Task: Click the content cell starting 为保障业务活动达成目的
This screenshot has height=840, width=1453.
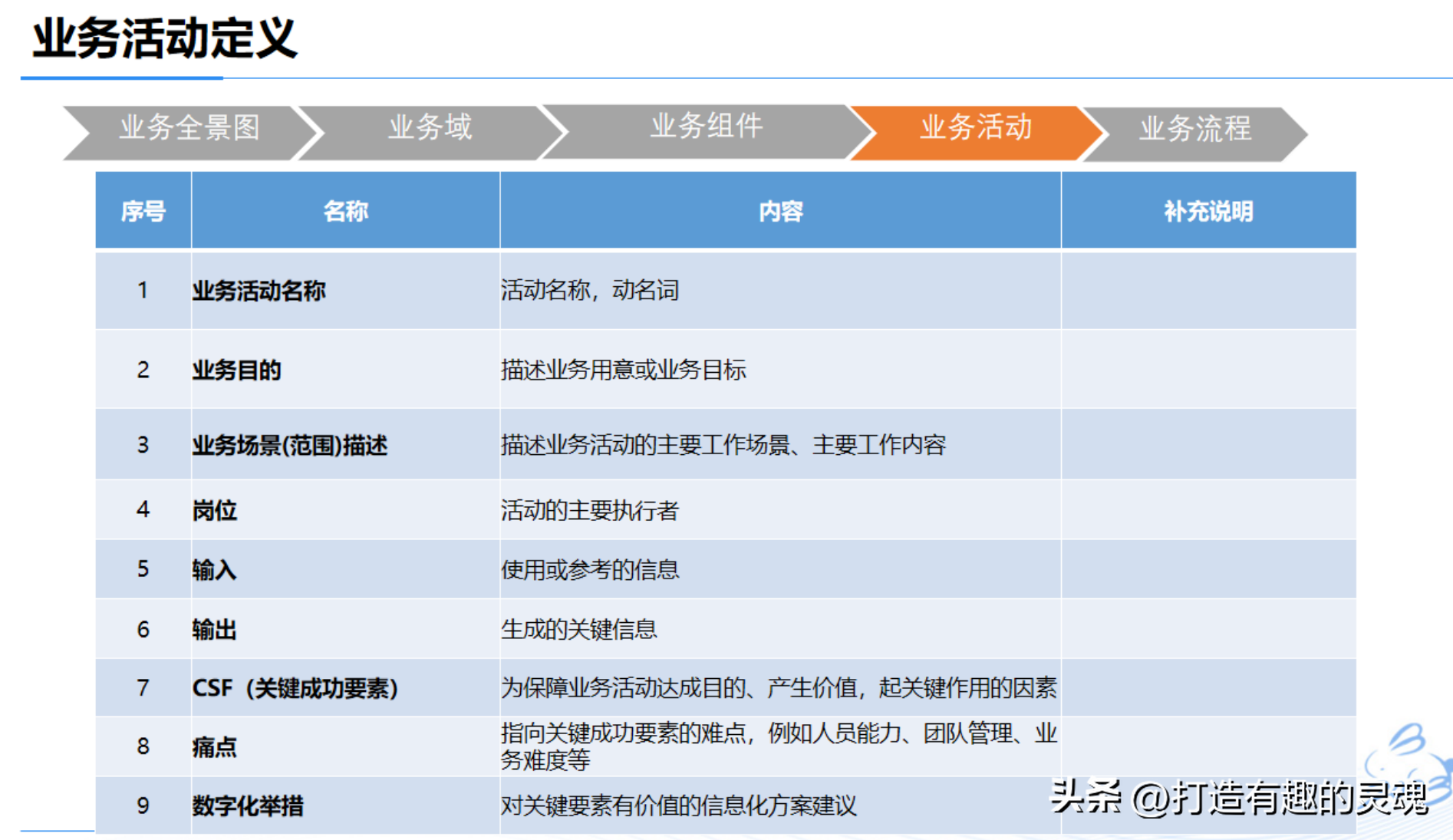Action: click(780, 688)
